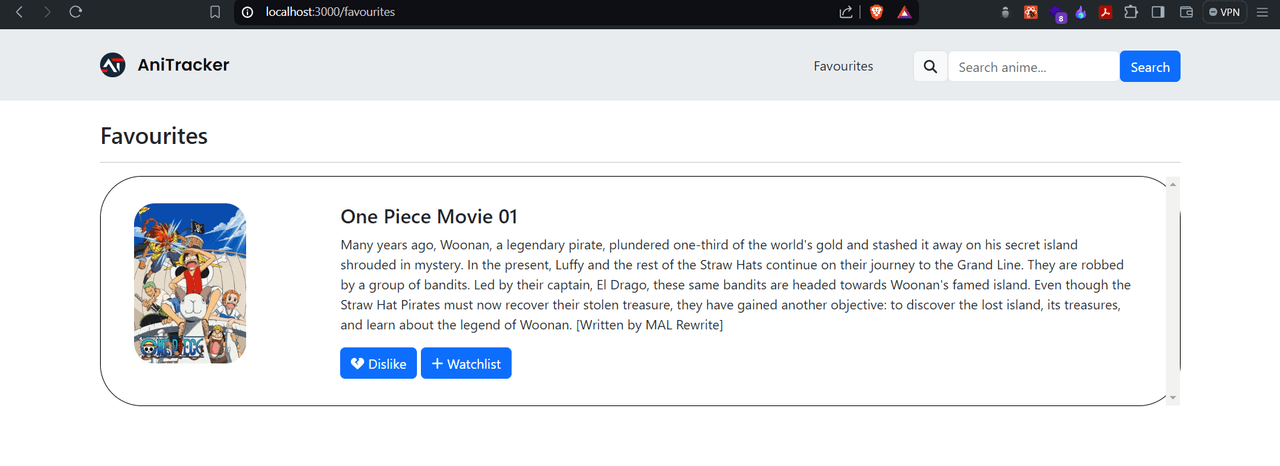Open the Brave Wallet icon
The image size is (1280, 466).
(x=1186, y=12)
